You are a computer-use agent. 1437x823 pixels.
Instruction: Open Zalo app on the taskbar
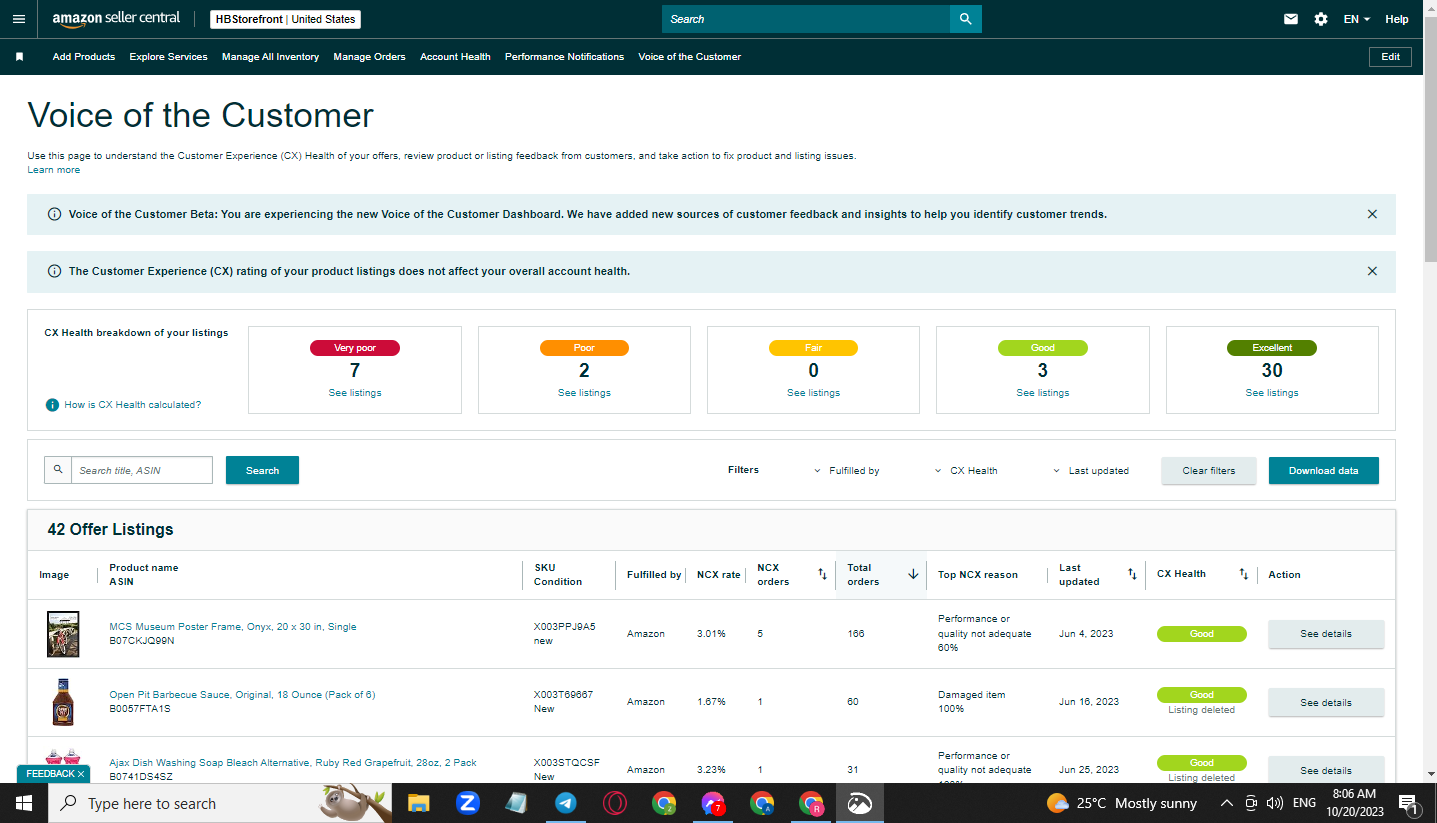pyautogui.click(x=468, y=803)
